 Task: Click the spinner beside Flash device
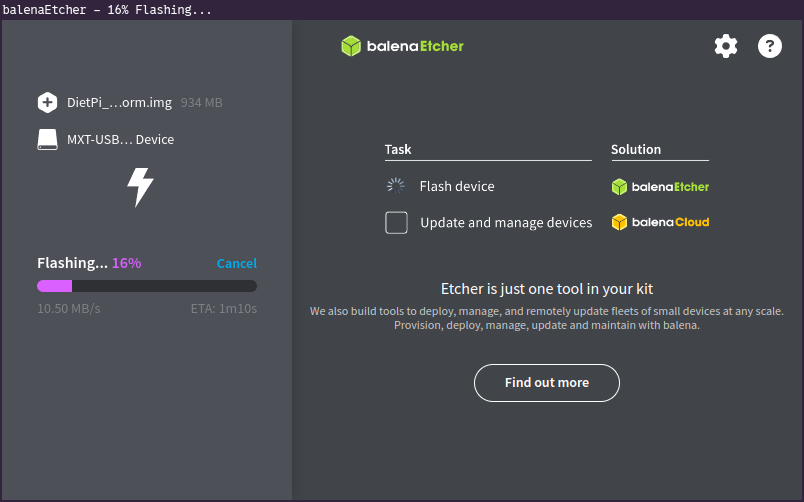pos(396,186)
